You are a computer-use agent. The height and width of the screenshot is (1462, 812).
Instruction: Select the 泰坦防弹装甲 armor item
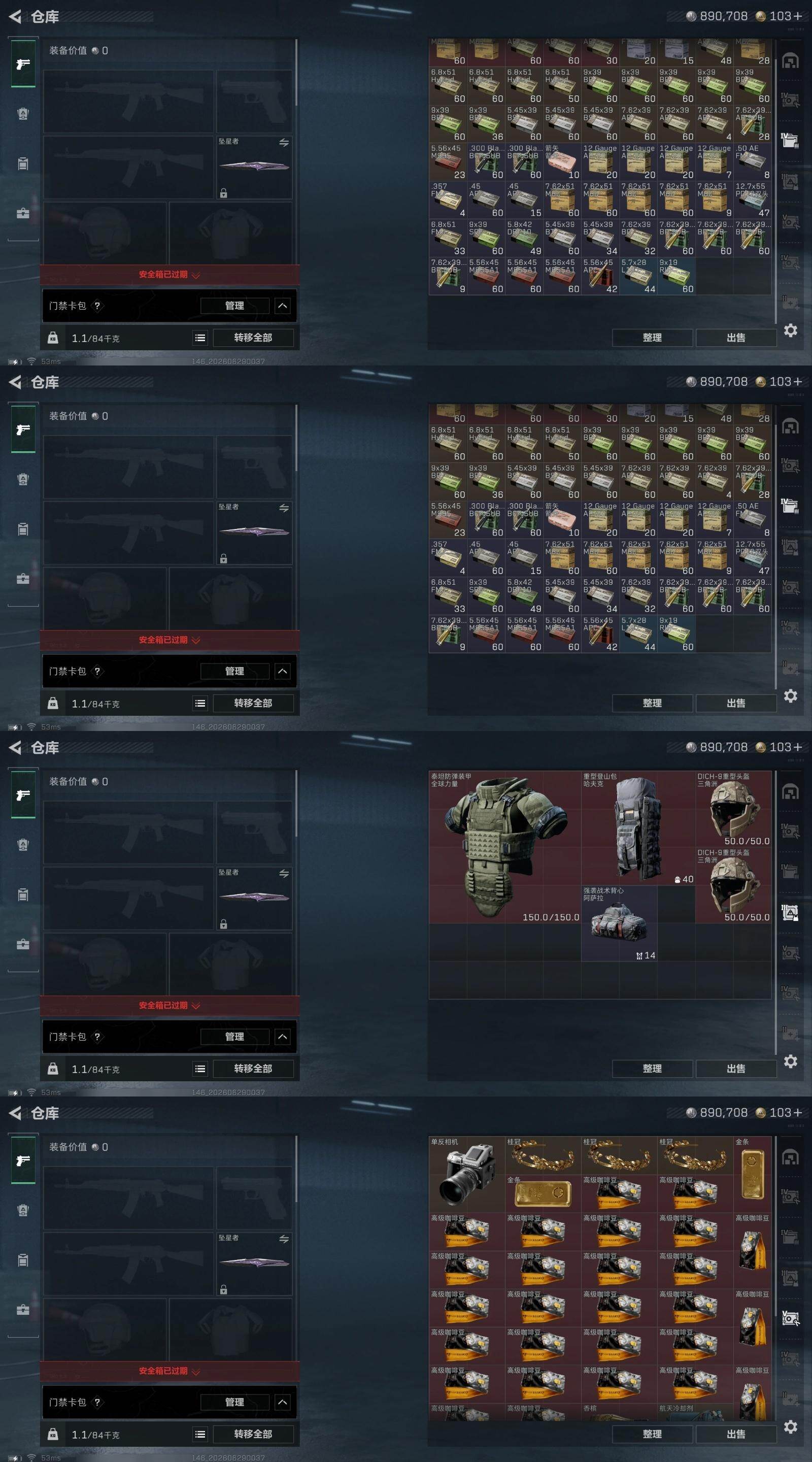[505, 847]
